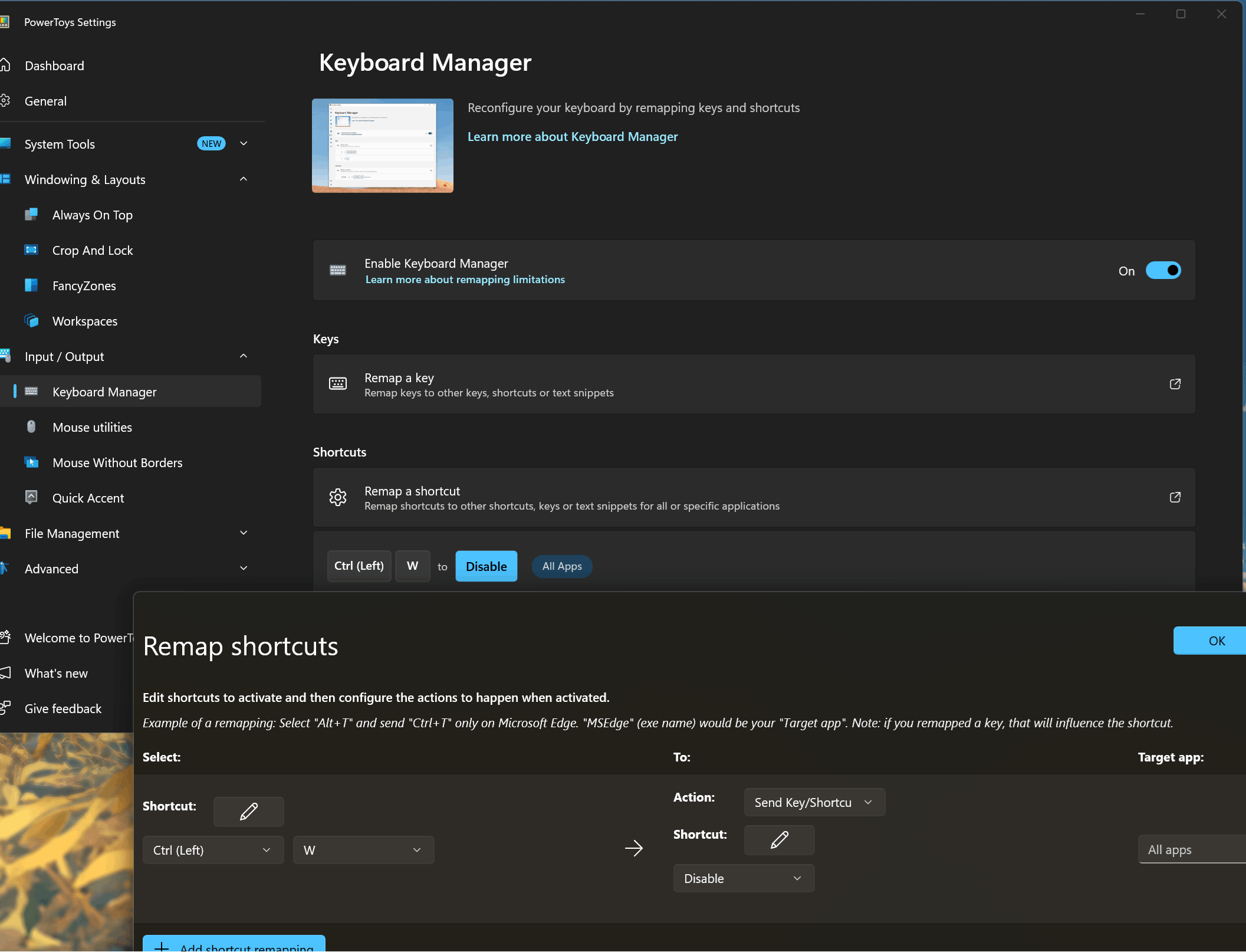The width and height of the screenshot is (1246, 952).
Task: Click the Quick Accent sidebar icon
Action: (x=31, y=498)
